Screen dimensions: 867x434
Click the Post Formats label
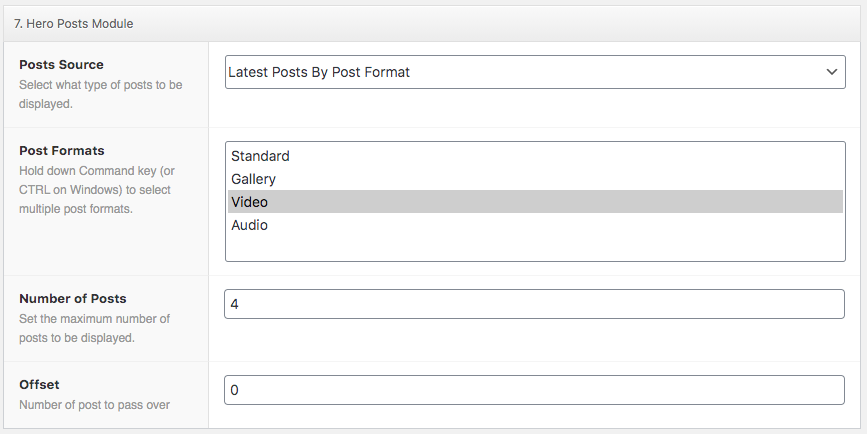pos(62,150)
